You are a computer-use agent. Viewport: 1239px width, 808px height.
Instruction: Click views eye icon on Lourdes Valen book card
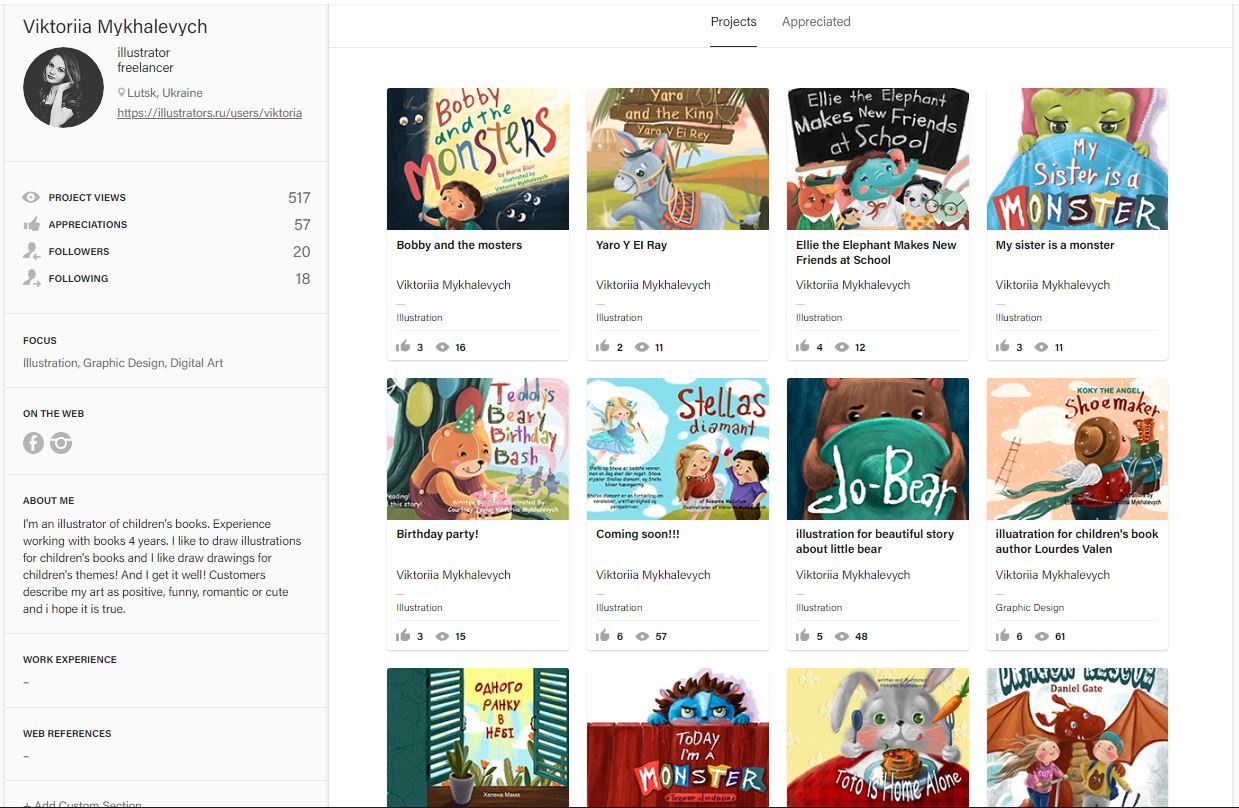tap(1043, 637)
